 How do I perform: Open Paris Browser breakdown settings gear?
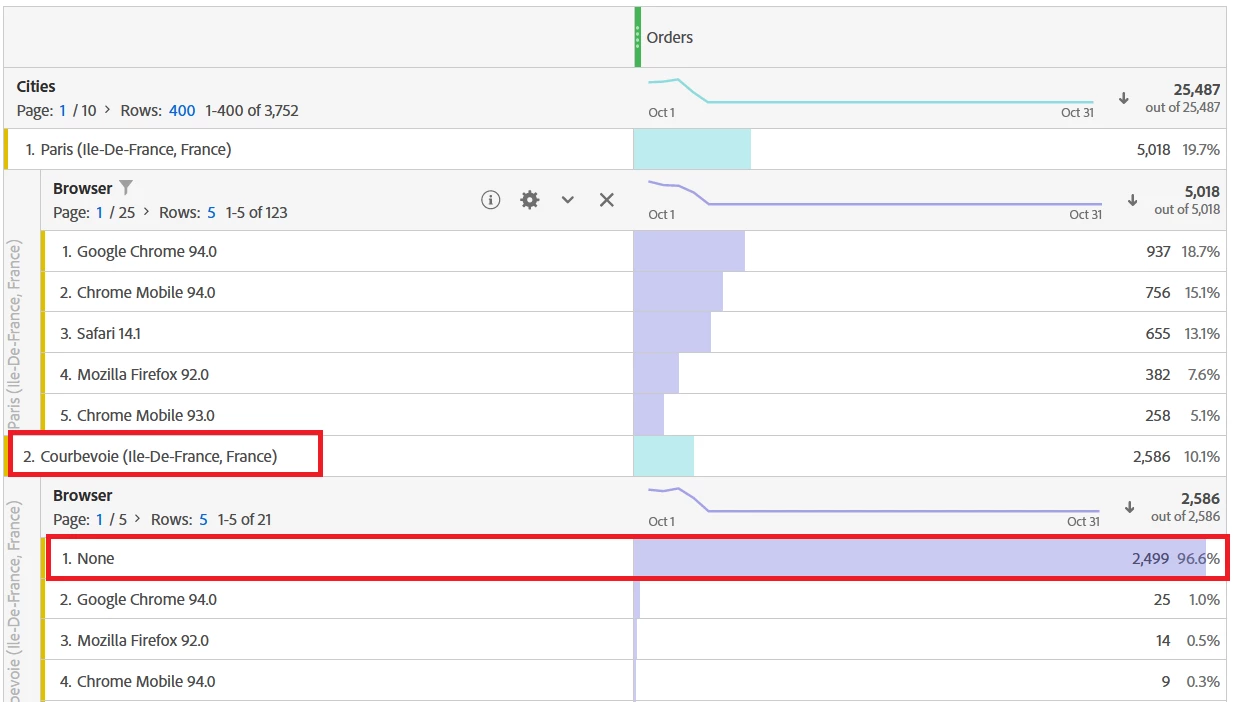pyautogui.click(x=530, y=200)
